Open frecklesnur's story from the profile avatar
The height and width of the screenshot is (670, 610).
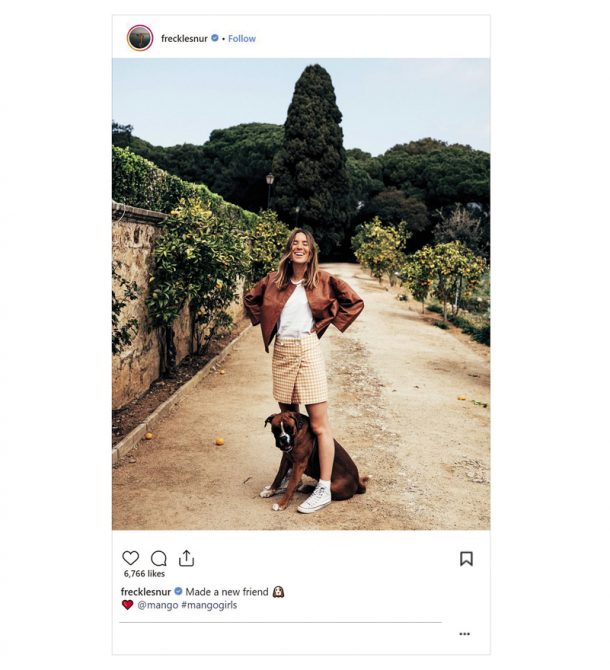[x=140, y=38]
